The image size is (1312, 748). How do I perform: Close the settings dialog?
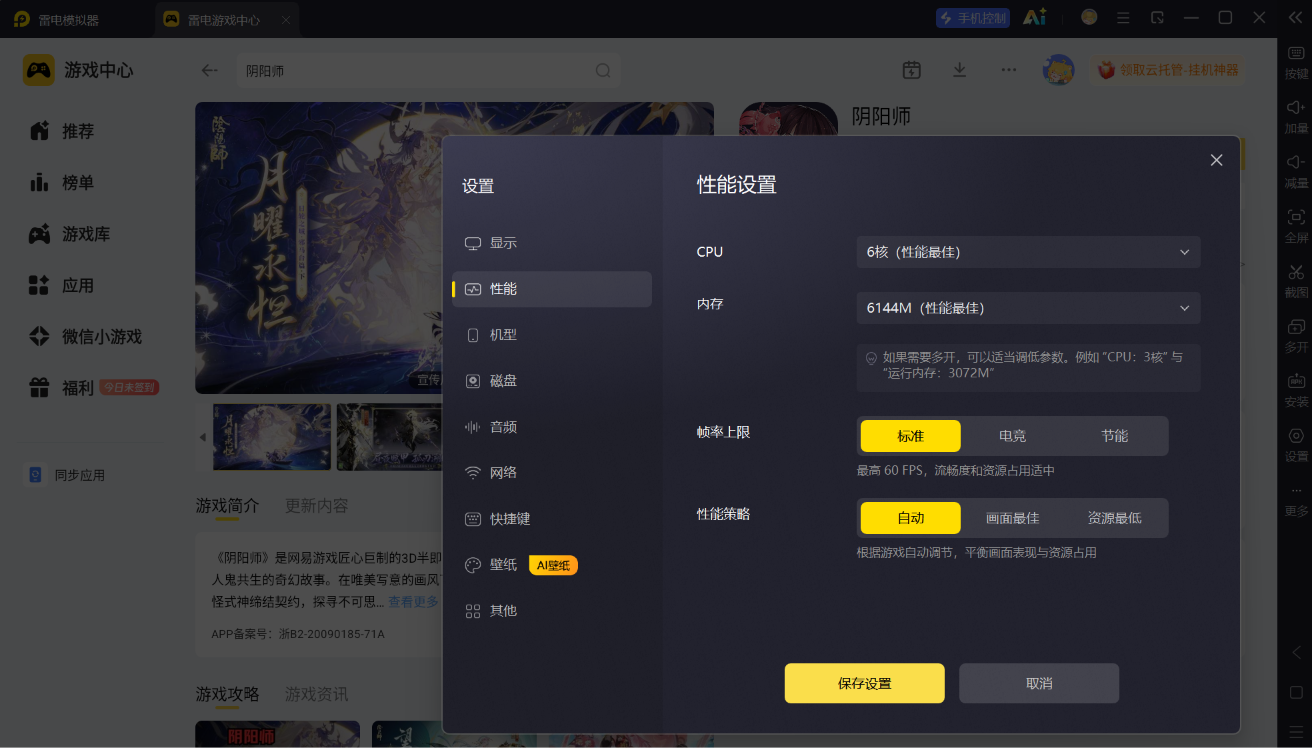click(x=1216, y=160)
